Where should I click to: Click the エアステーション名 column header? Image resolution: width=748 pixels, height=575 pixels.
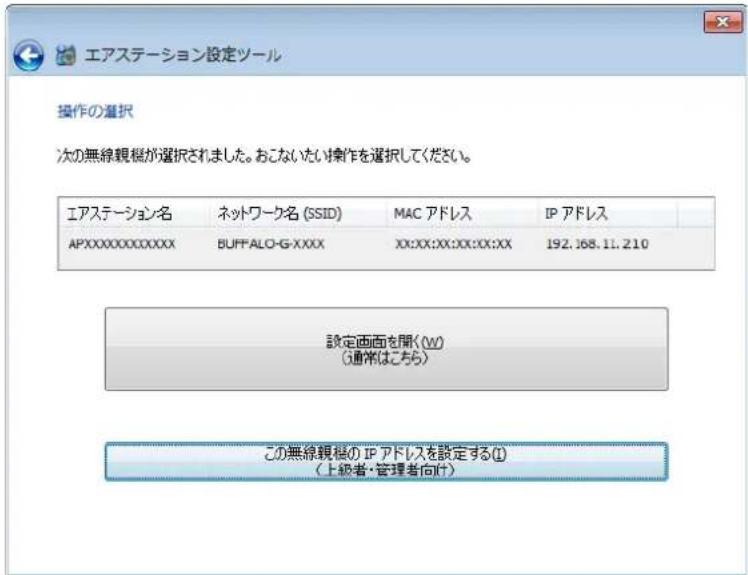click(x=134, y=213)
